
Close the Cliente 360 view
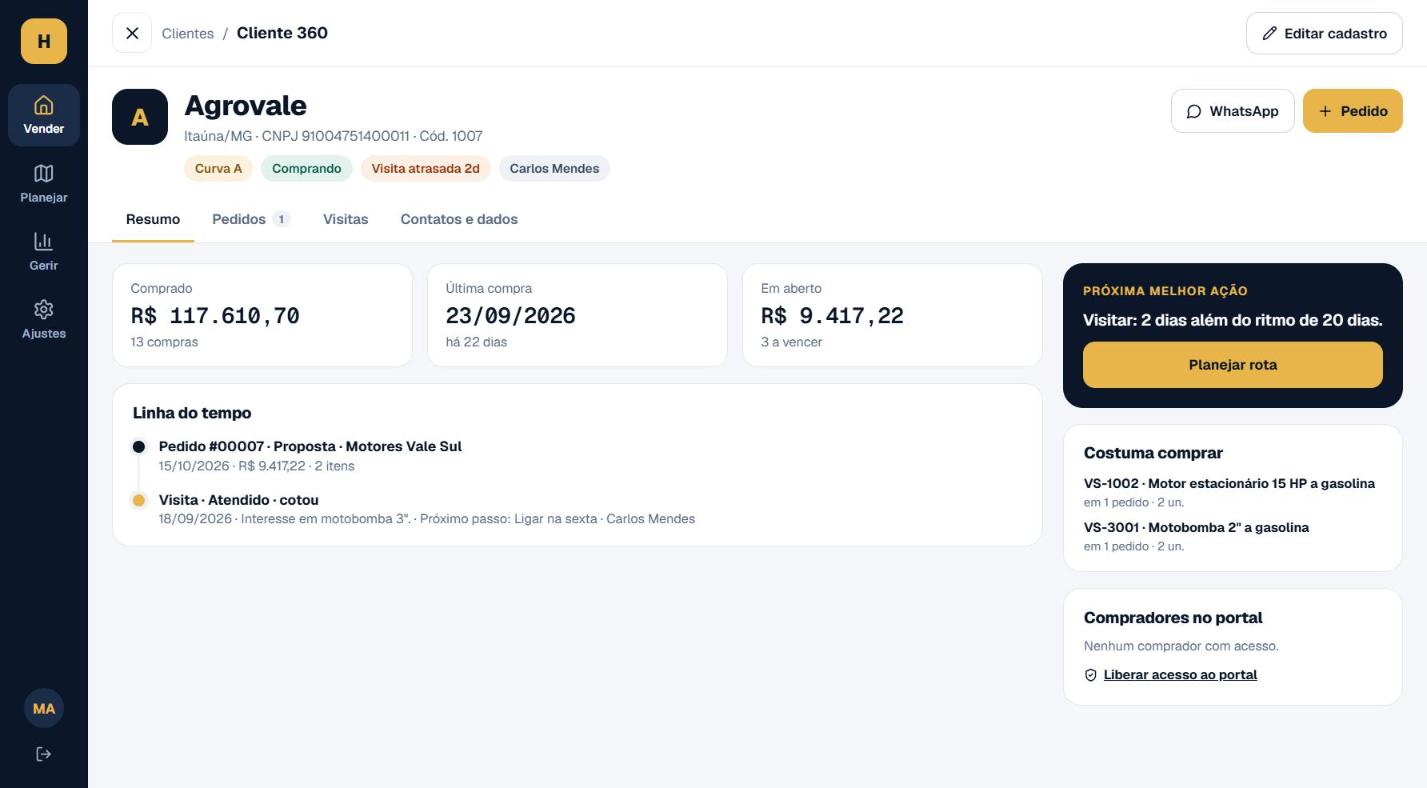[132, 33]
